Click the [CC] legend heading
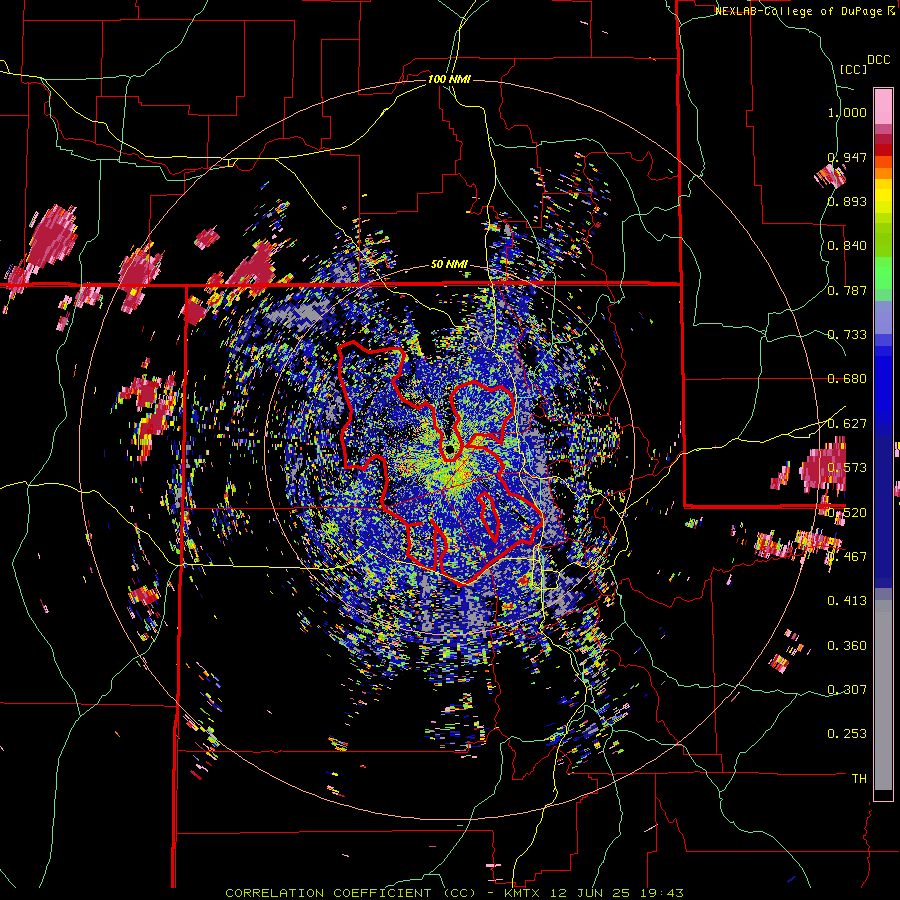The height and width of the screenshot is (900, 900). tap(854, 69)
